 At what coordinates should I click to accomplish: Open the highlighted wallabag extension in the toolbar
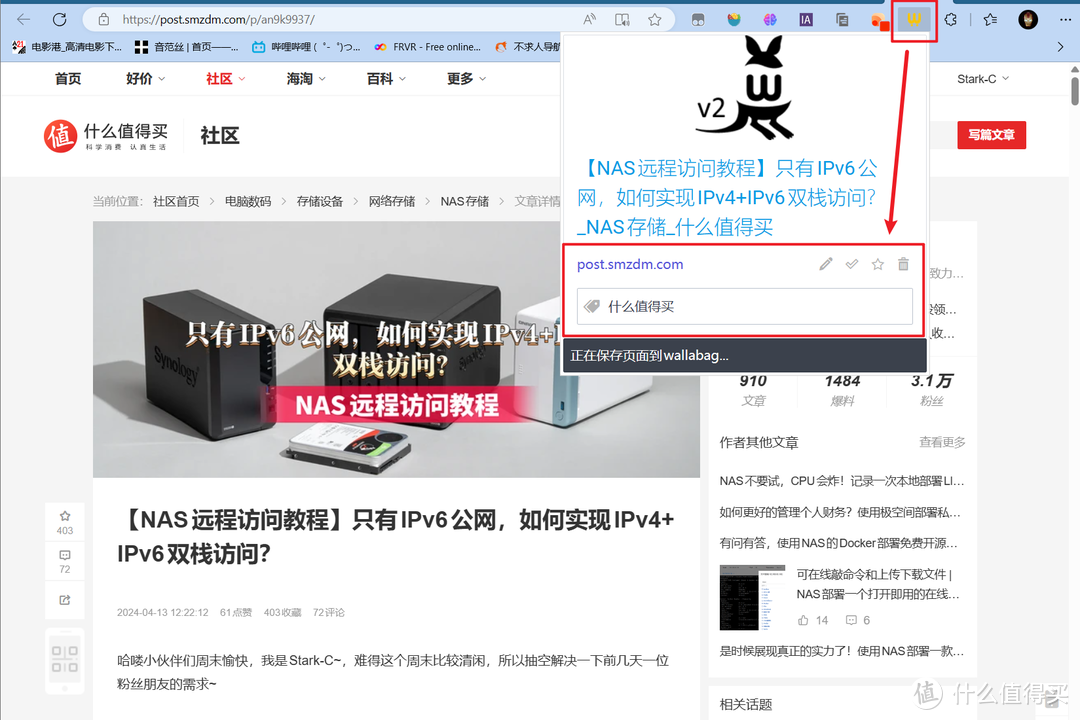click(x=913, y=19)
